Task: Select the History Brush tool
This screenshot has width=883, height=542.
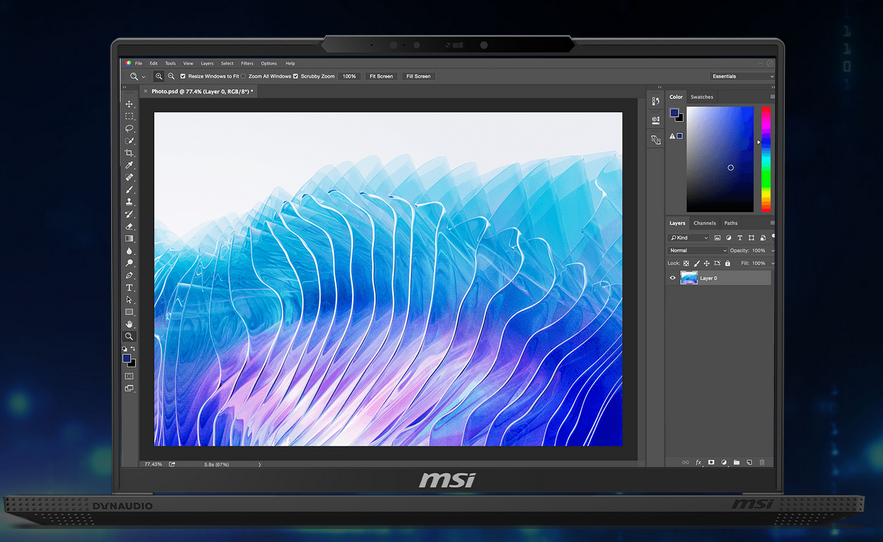Action: (x=129, y=214)
